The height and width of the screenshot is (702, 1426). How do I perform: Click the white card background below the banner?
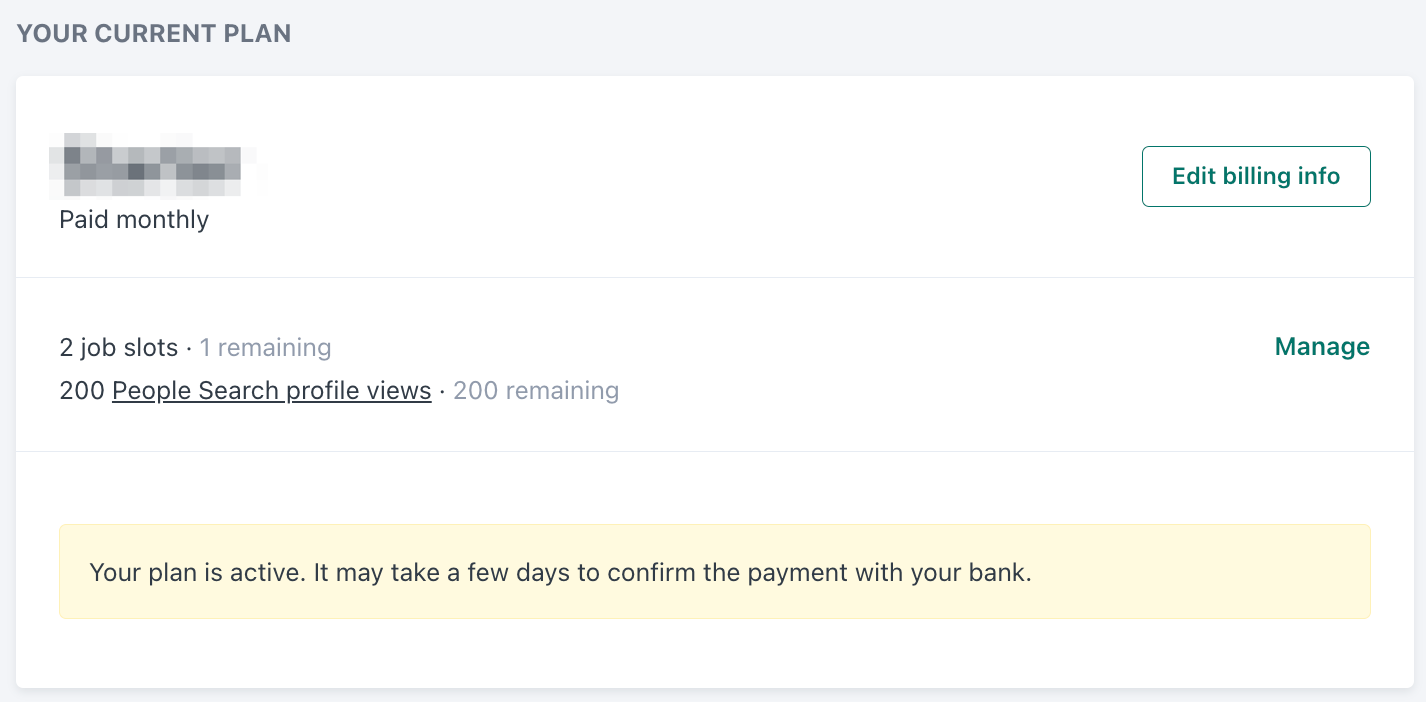click(x=713, y=655)
